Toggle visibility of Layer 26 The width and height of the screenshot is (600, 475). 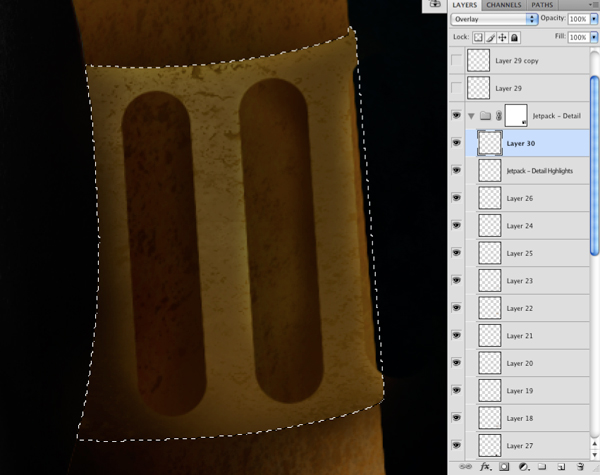tap(457, 198)
